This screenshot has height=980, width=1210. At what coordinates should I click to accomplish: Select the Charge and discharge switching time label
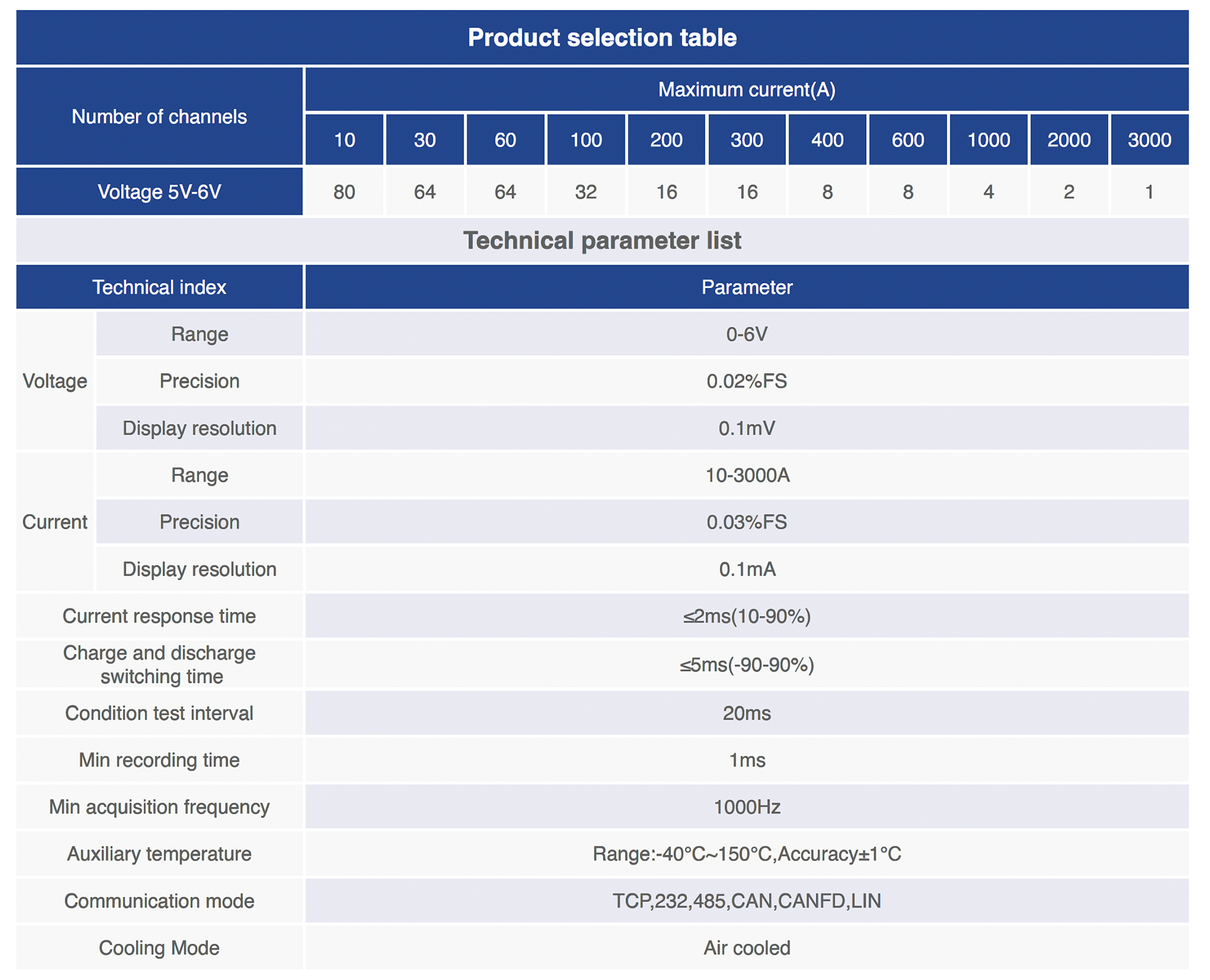pos(159,664)
